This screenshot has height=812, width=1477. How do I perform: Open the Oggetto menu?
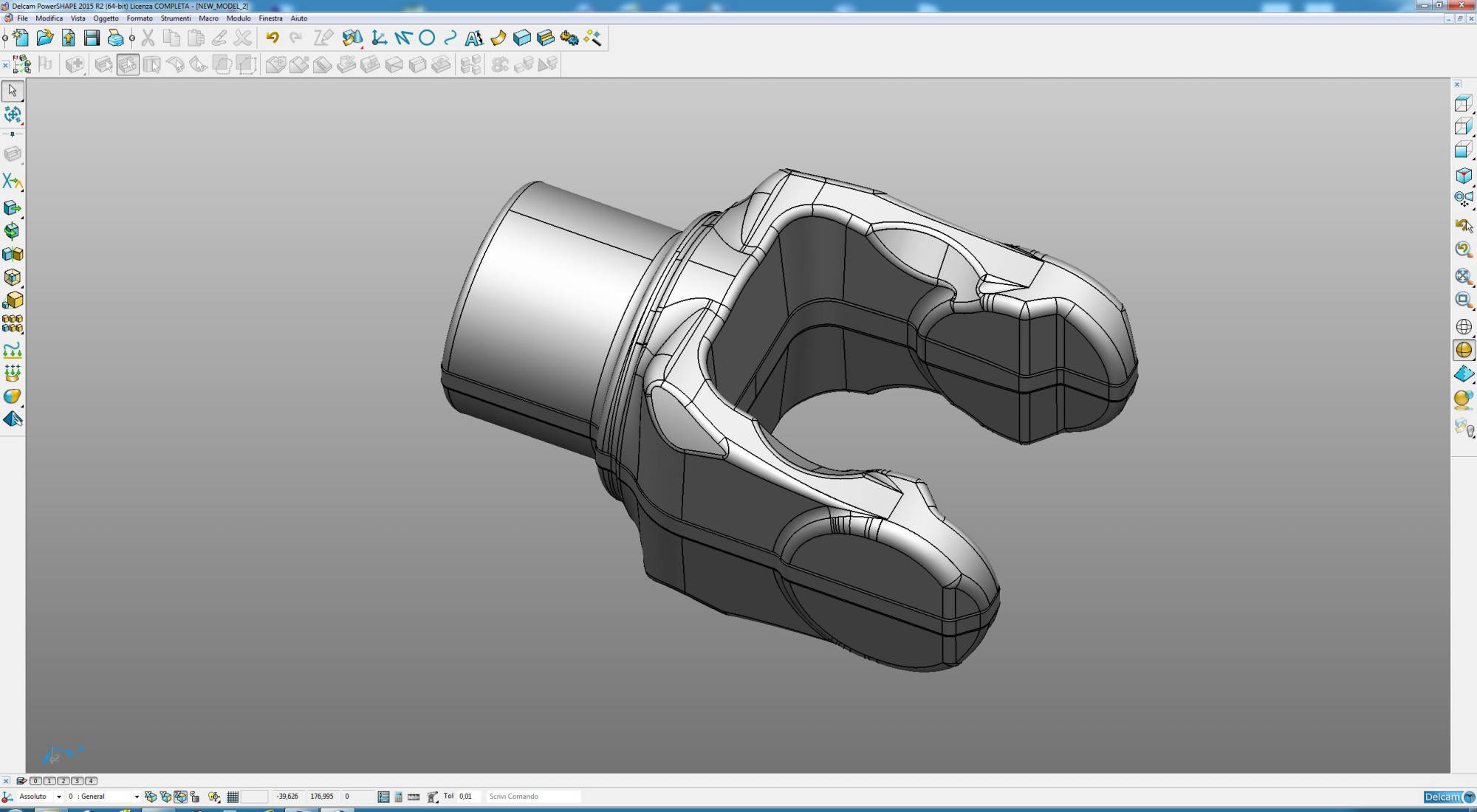click(106, 18)
